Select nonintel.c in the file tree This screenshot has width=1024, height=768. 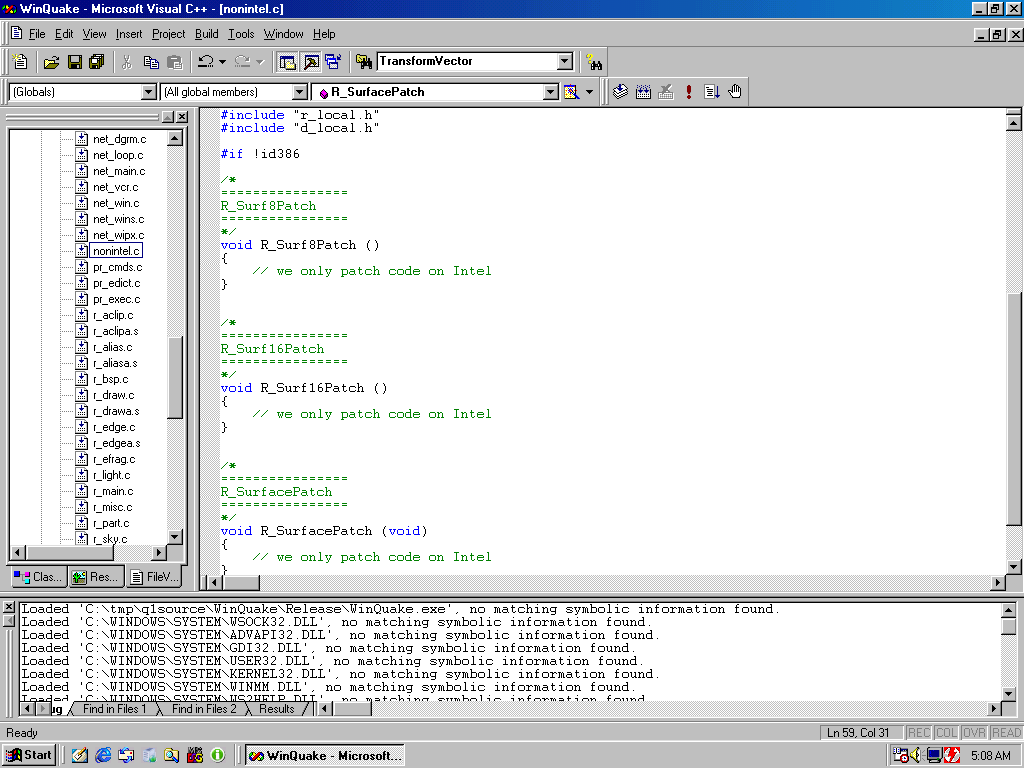(116, 251)
